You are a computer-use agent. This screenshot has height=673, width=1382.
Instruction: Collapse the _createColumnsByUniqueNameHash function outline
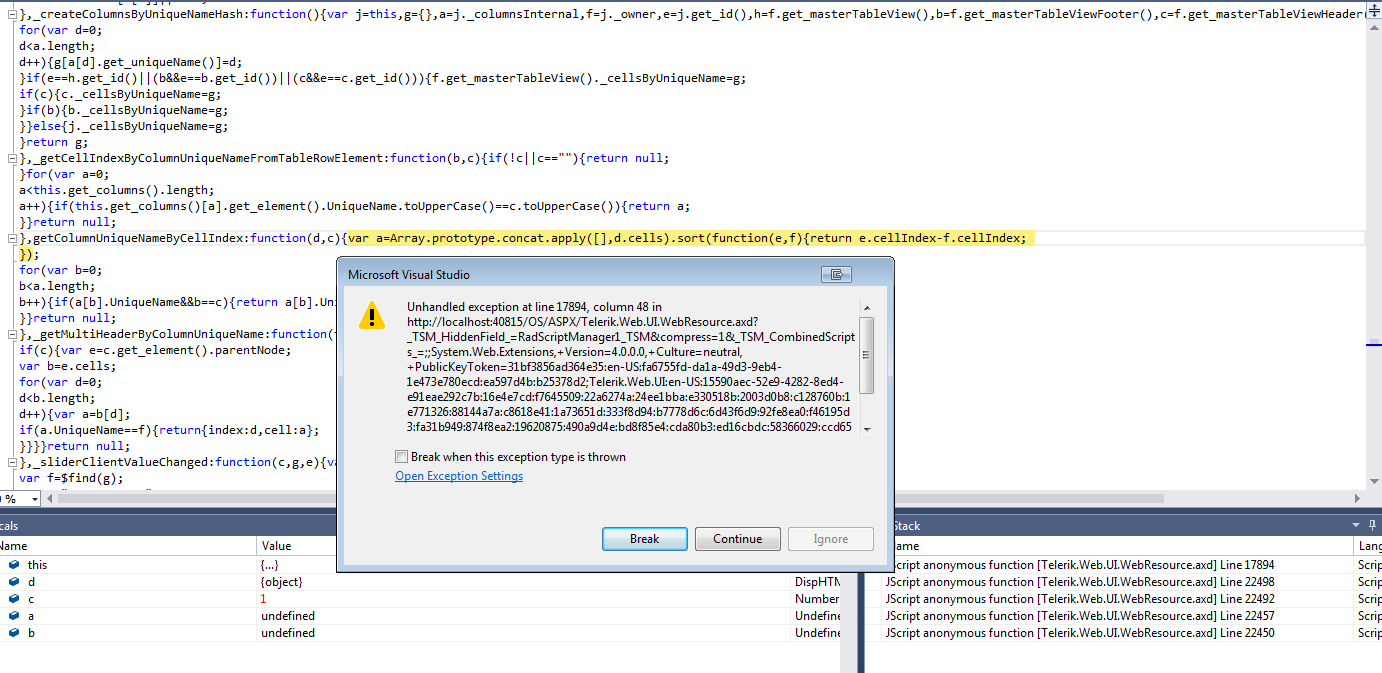12,14
